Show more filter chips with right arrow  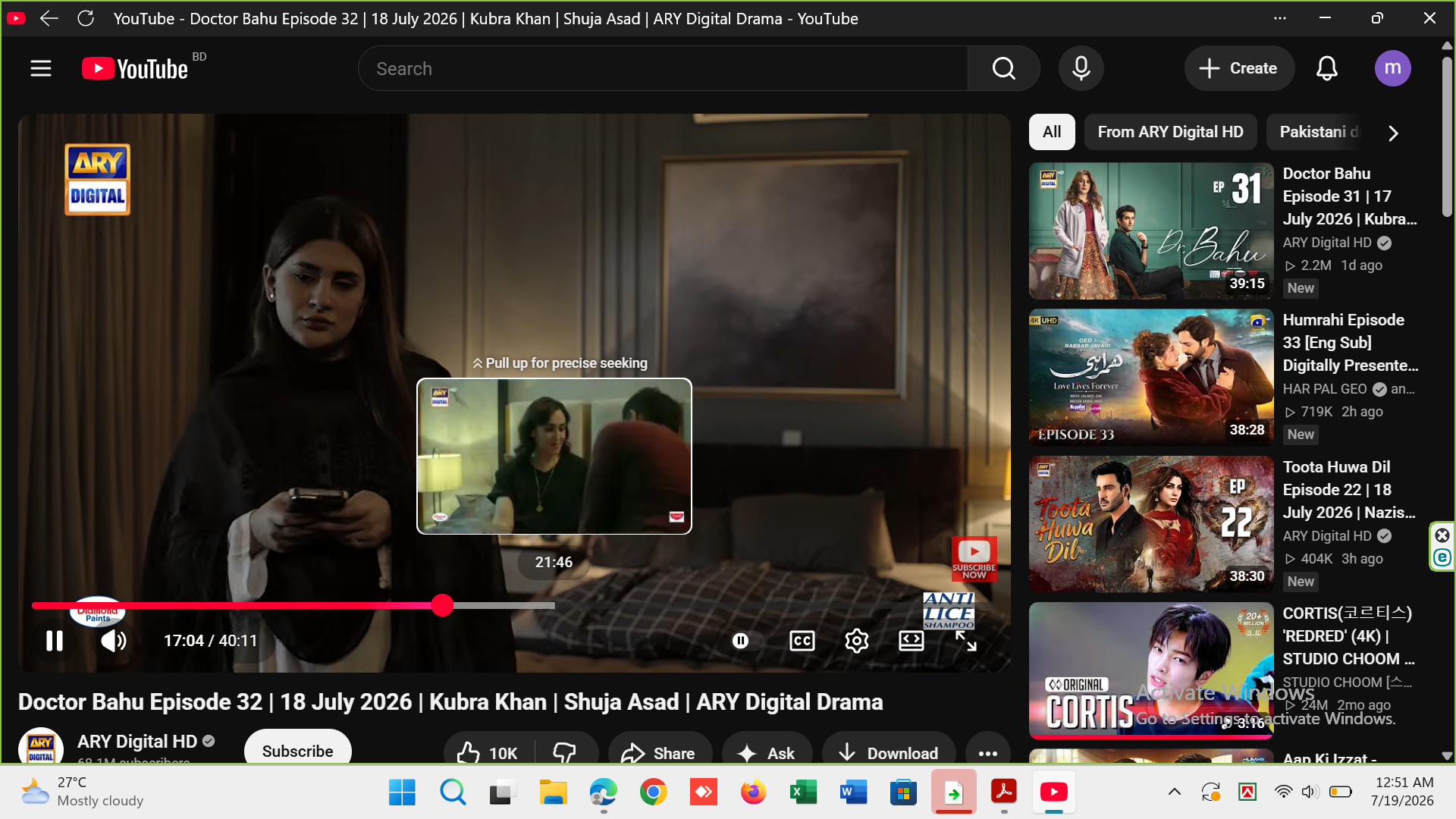1393,133
